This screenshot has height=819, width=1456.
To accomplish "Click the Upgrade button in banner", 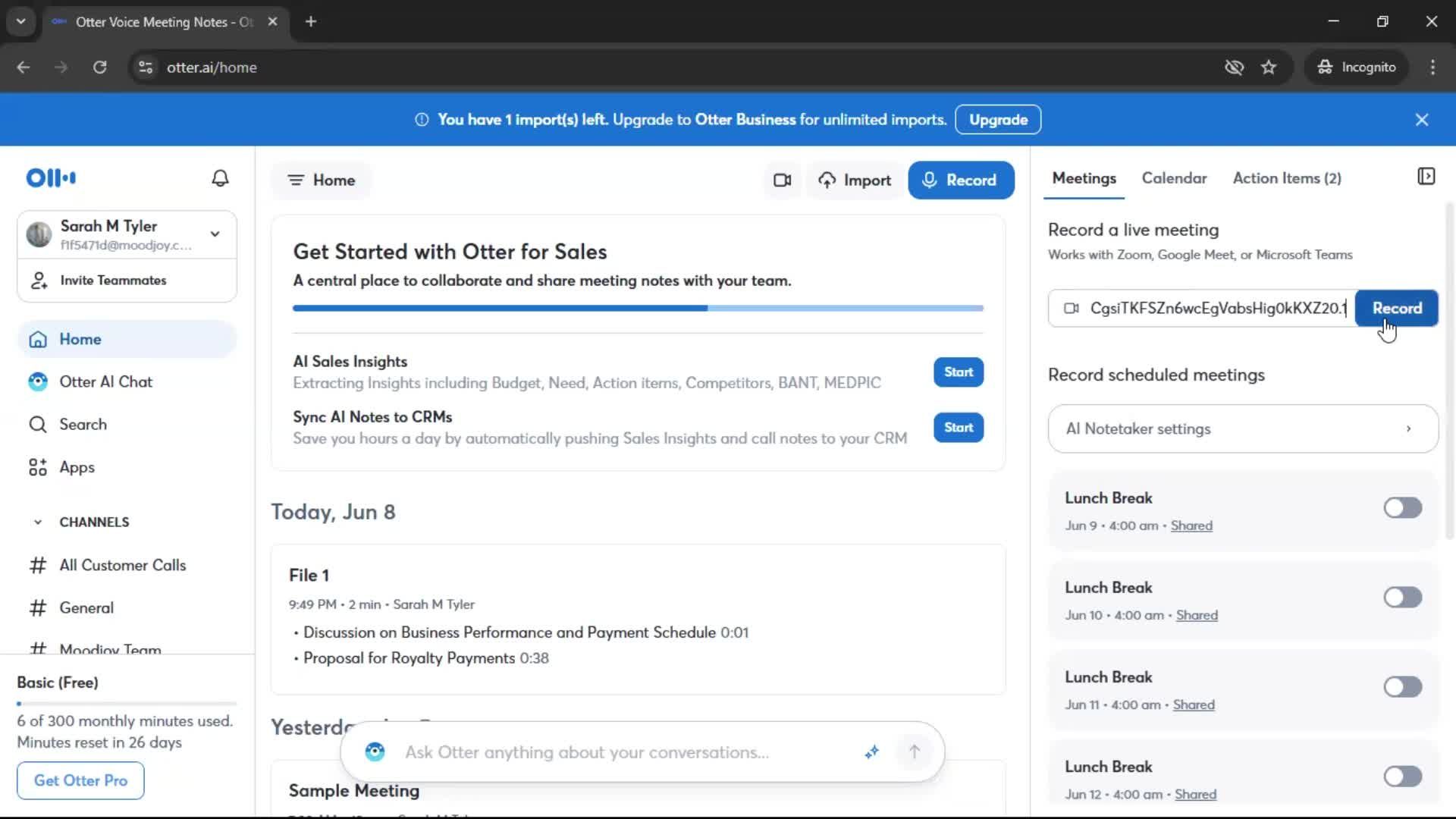I will click(998, 120).
